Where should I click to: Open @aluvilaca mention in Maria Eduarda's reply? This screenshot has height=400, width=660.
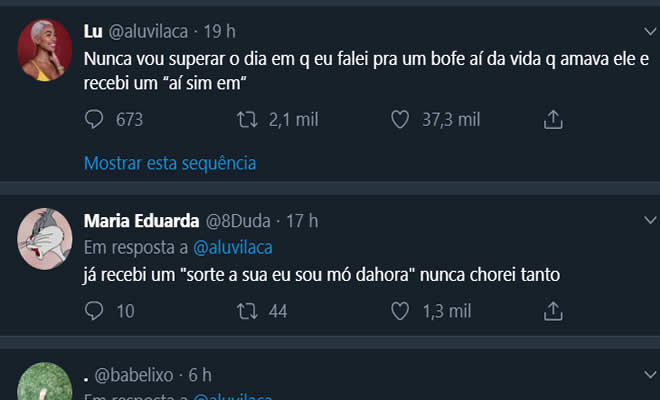click(x=232, y=247)
